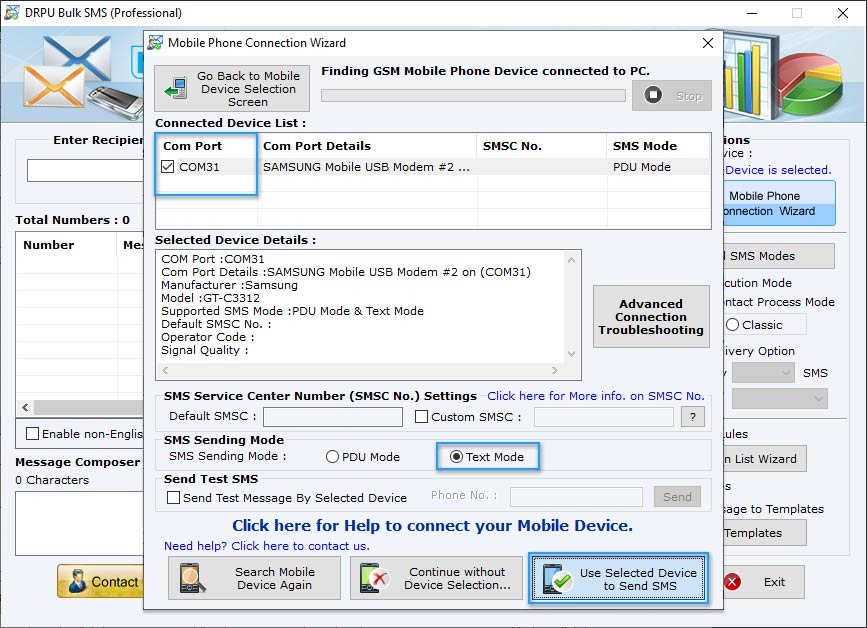Click the List Wizard button
The height and width of the screenshot is (628, 867).
coord(765,458)
